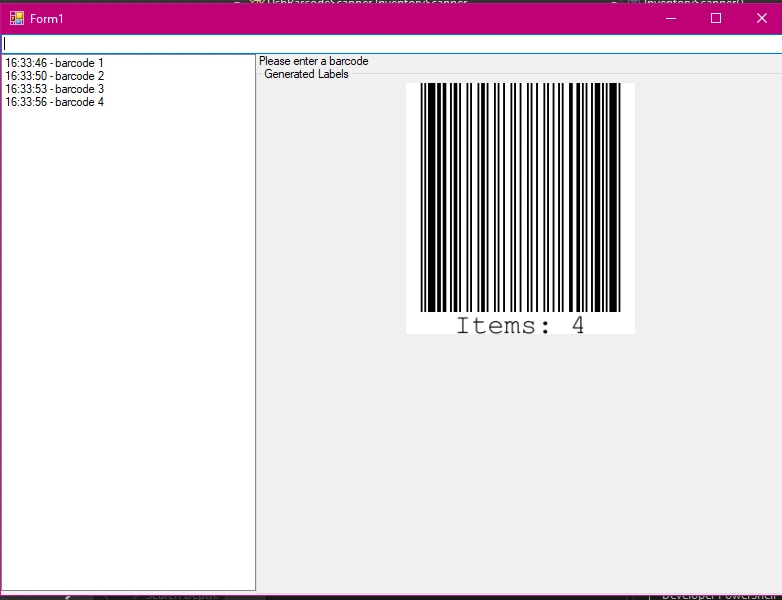Viewport: 782px width, 600px height.
Task: Click empty area in scanned barcodes list
Action: 128,350
